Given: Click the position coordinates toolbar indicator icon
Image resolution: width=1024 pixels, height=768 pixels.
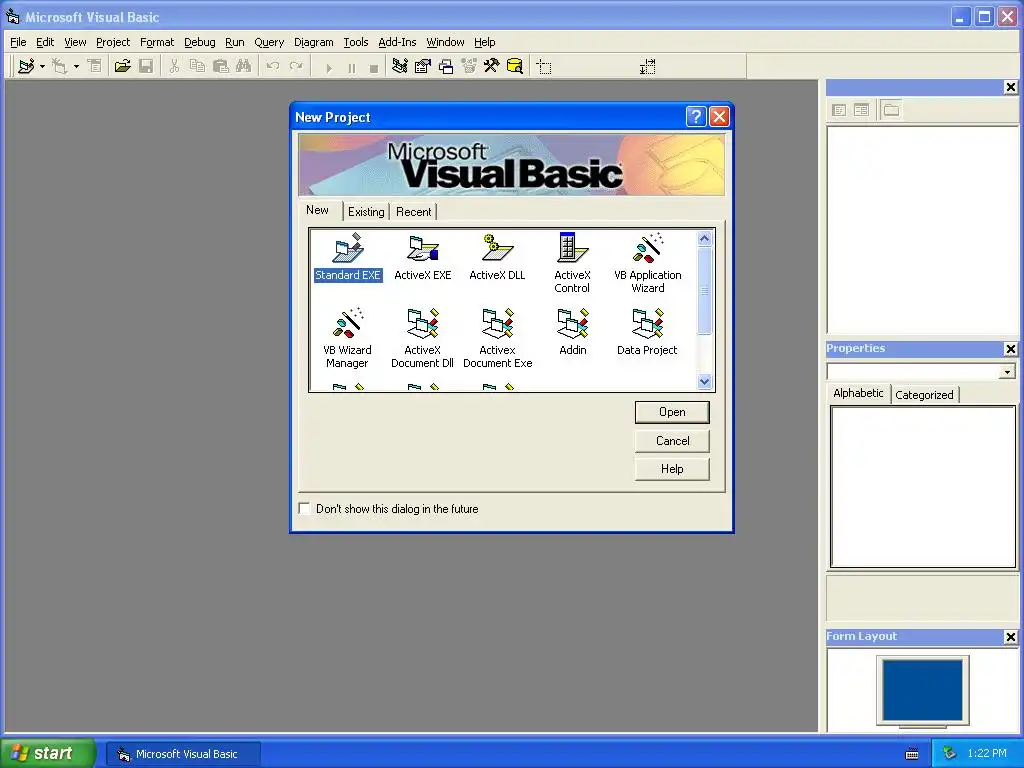Looking at the screenshot, I should 544,67.
